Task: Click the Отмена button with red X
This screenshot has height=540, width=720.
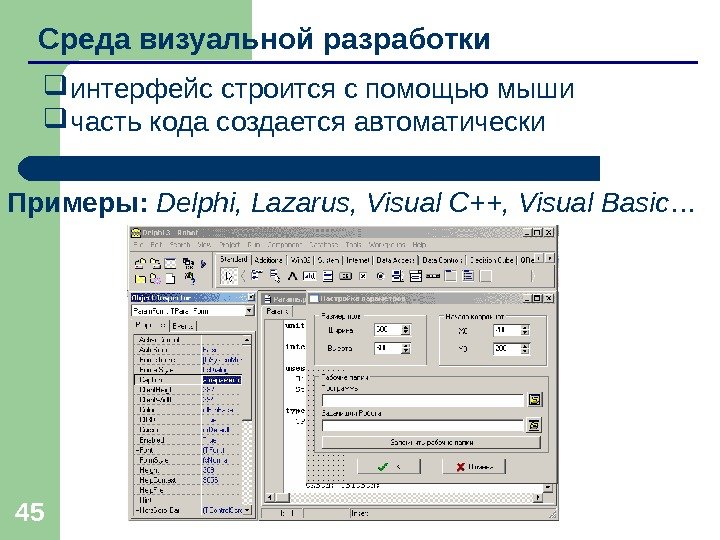Action: point(474,467)
